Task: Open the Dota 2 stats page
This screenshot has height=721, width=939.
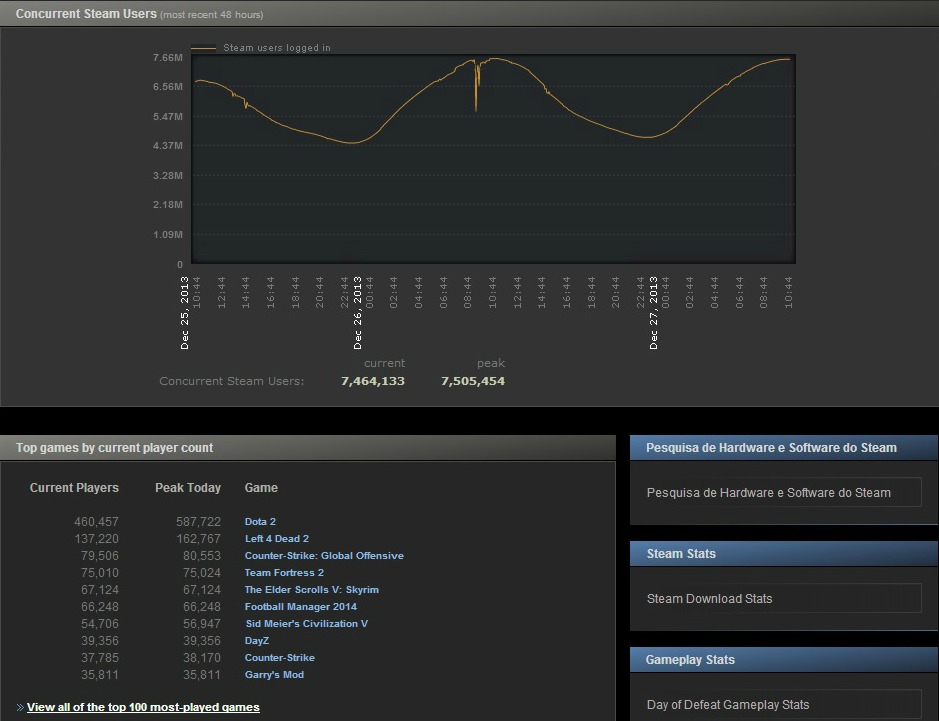Action: click(260, 521)
